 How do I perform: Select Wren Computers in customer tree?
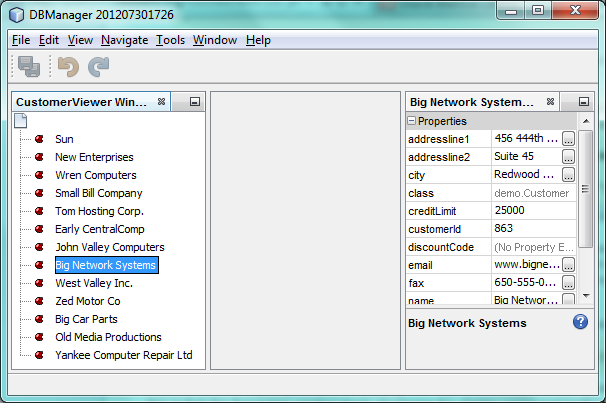95,175
